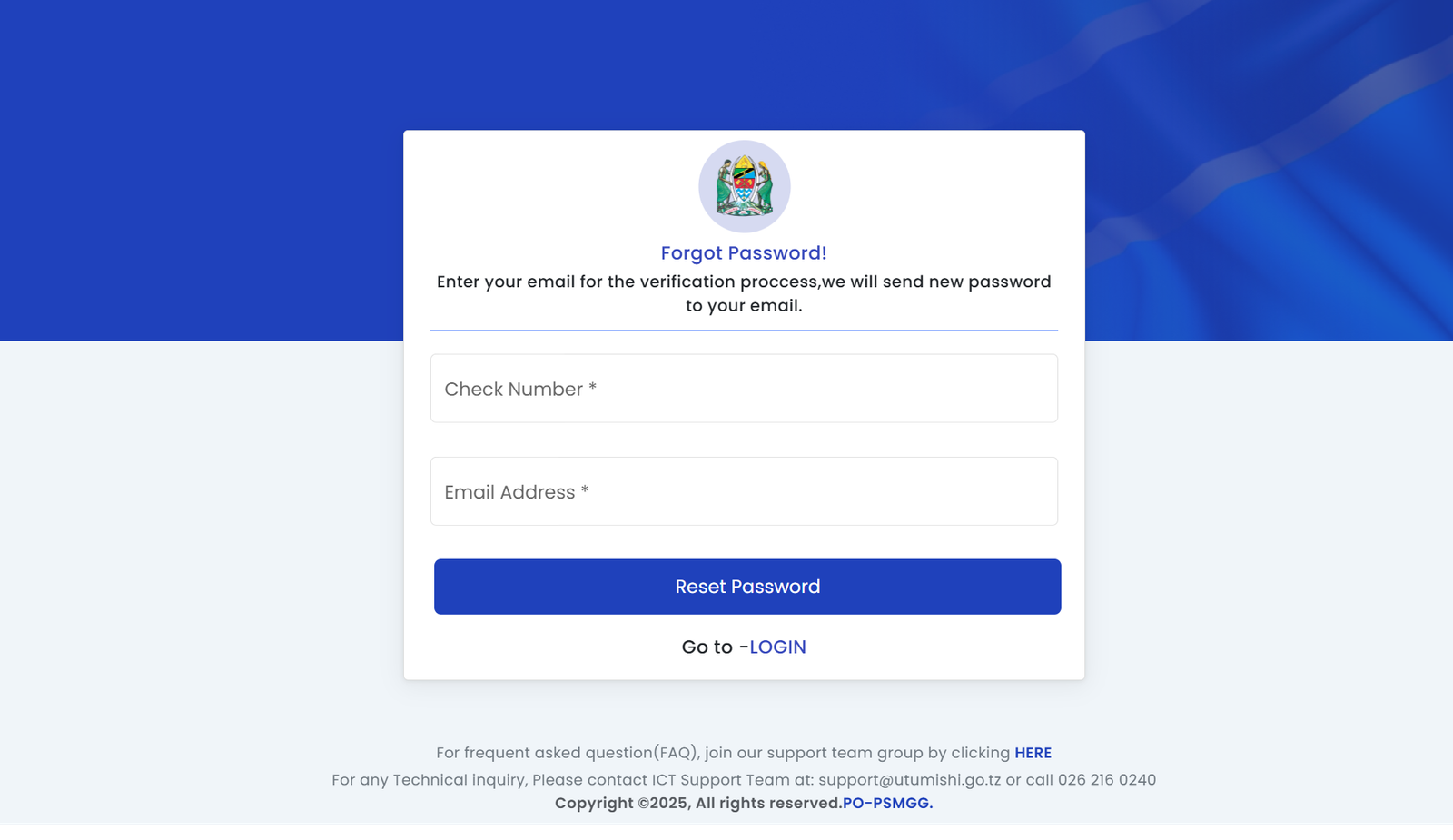Click the black bar at page bottom
The height and width of the screenshot is (840, 1453).
[726, 832]
